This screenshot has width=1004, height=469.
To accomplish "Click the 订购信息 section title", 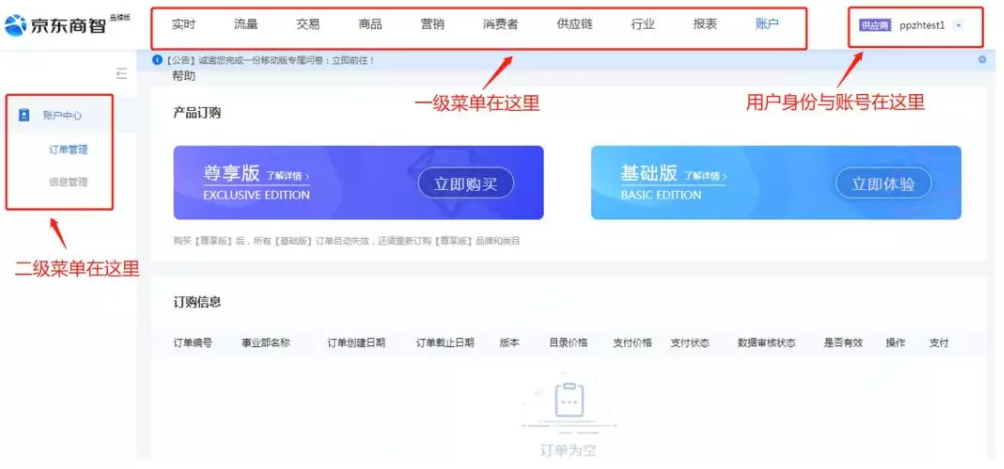I will 197,302.
